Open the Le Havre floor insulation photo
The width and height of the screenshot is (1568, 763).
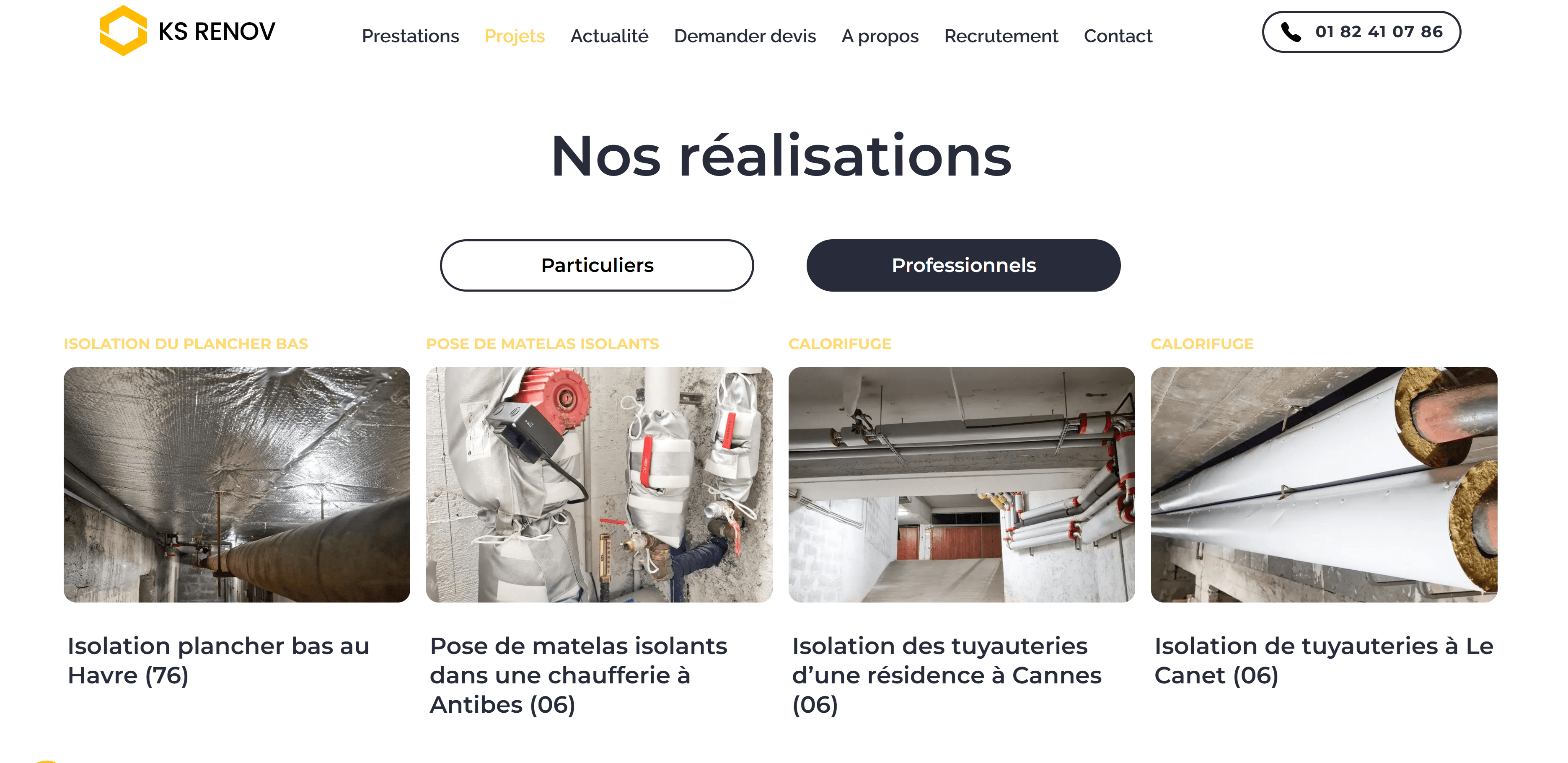[x=237, y=484]
